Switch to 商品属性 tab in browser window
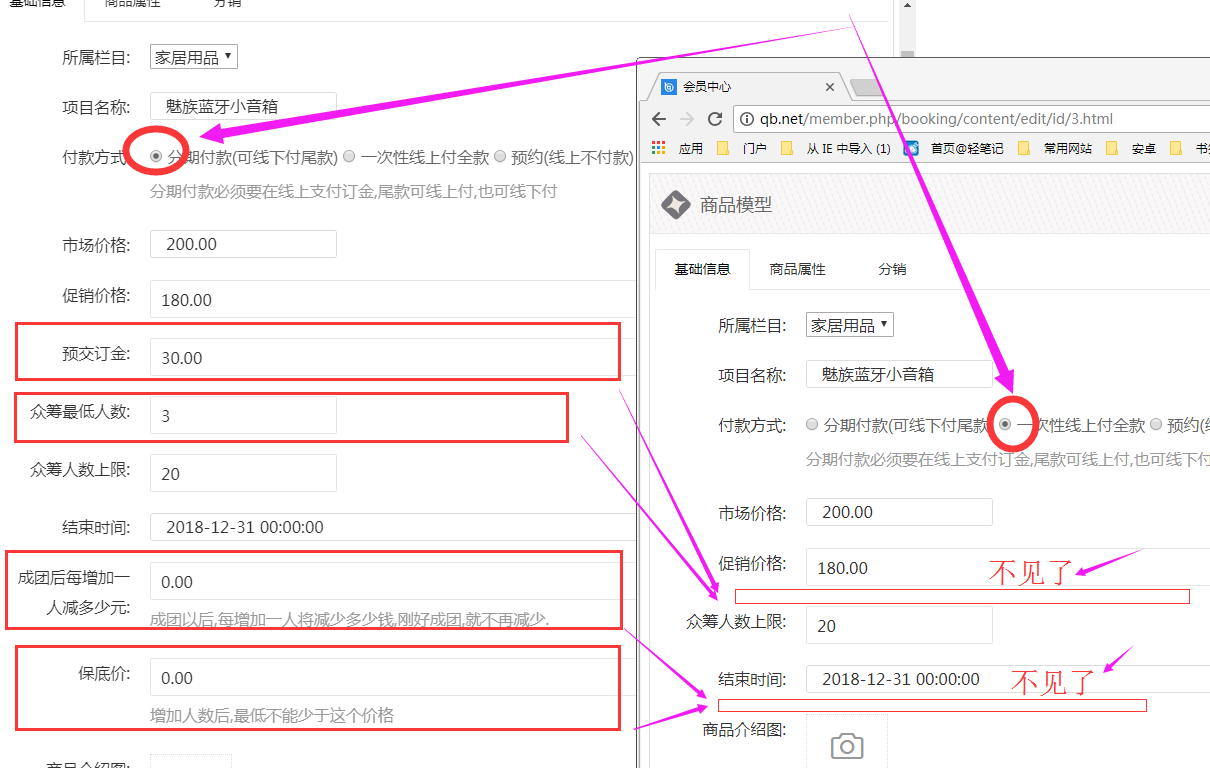1210x768 pixels. (797, 269)
